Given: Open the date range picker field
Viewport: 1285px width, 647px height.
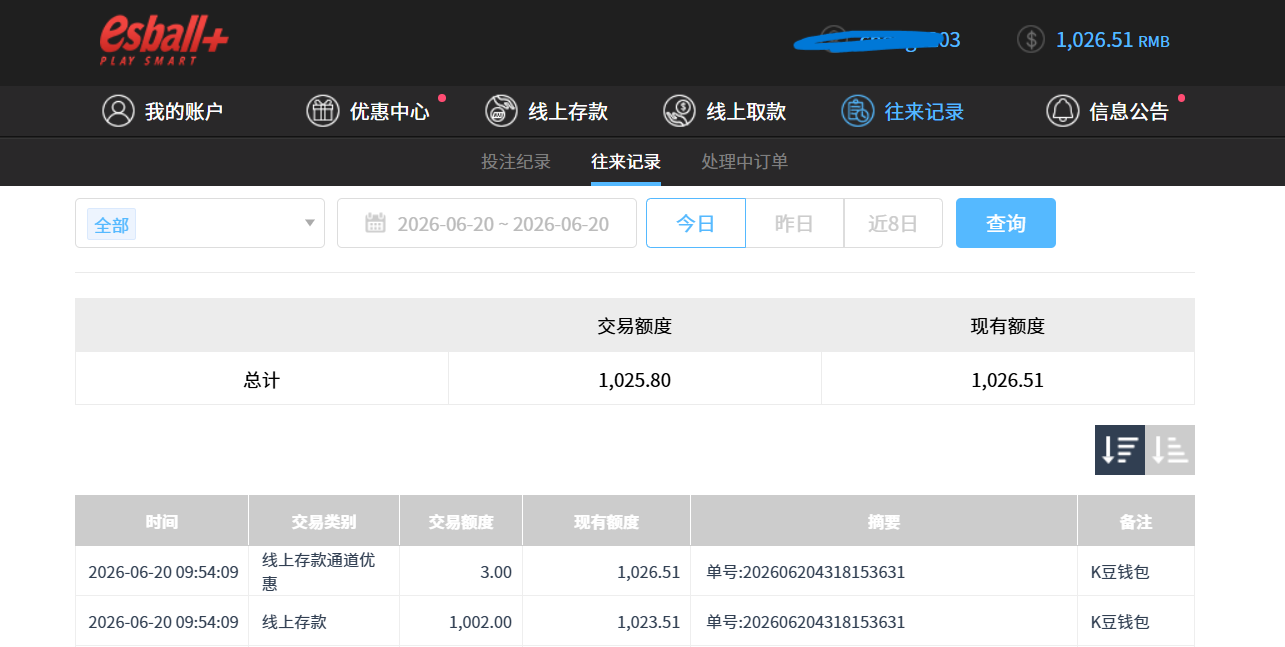Looking at the screenshot, I should click(x=487, y=223).
